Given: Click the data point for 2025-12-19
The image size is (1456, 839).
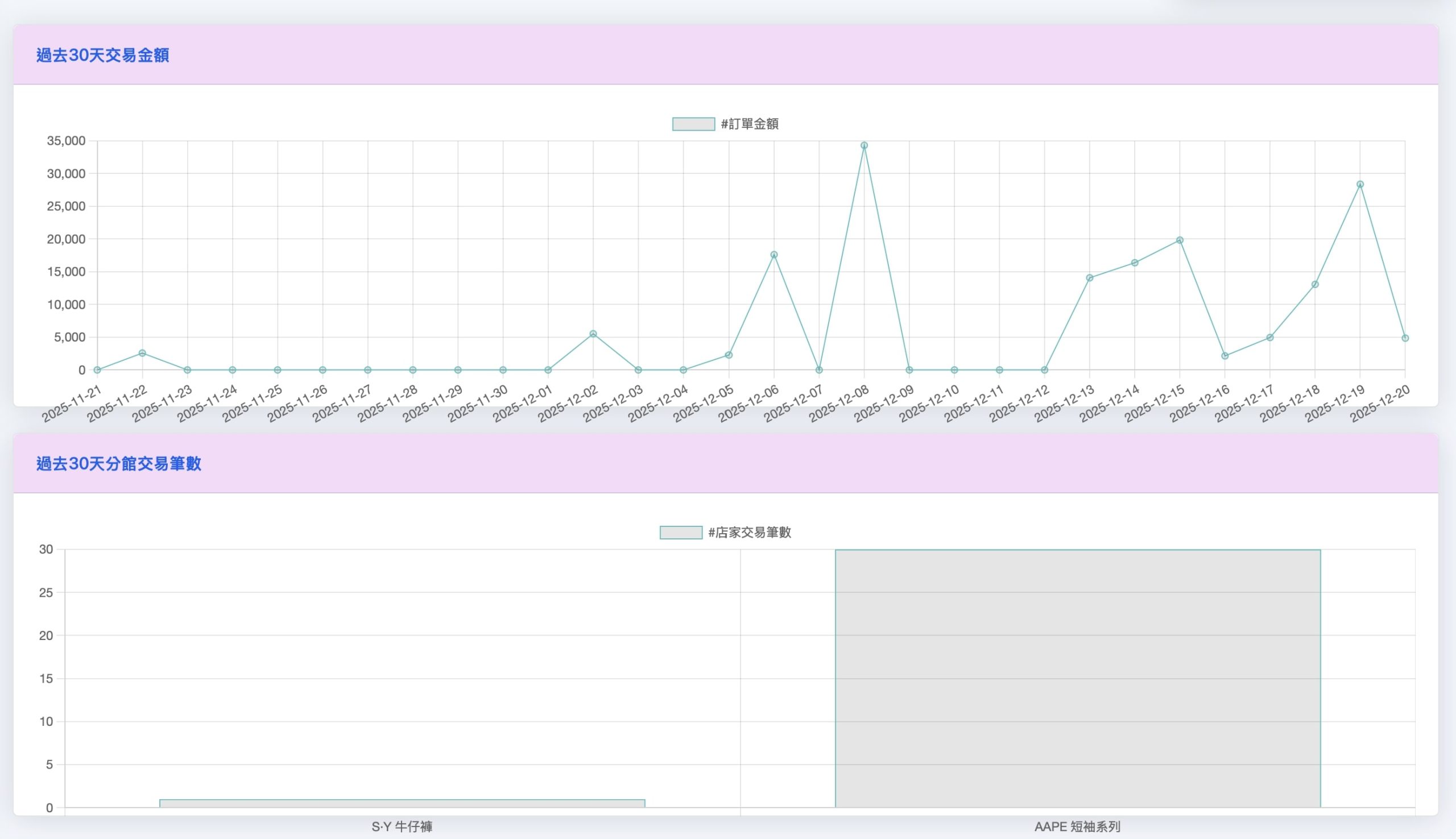Looking at the screenshot, I should click(1360, 184).
